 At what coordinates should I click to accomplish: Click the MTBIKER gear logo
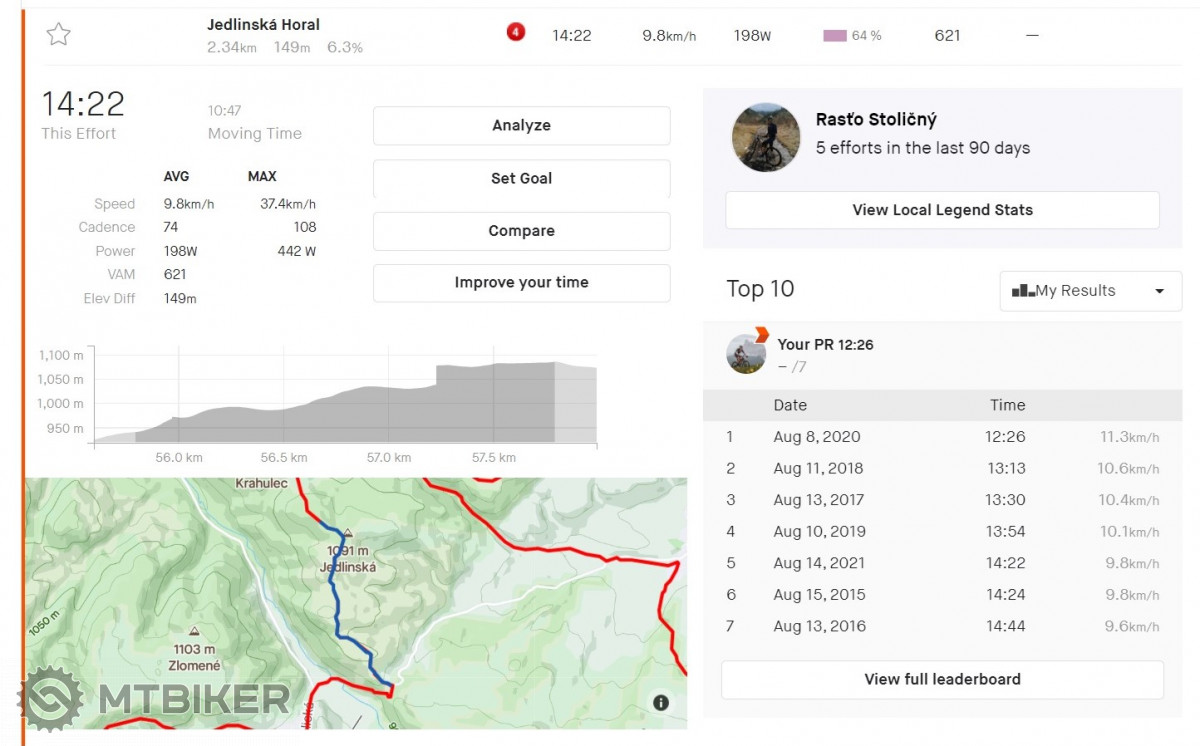(x=51, y=698)
